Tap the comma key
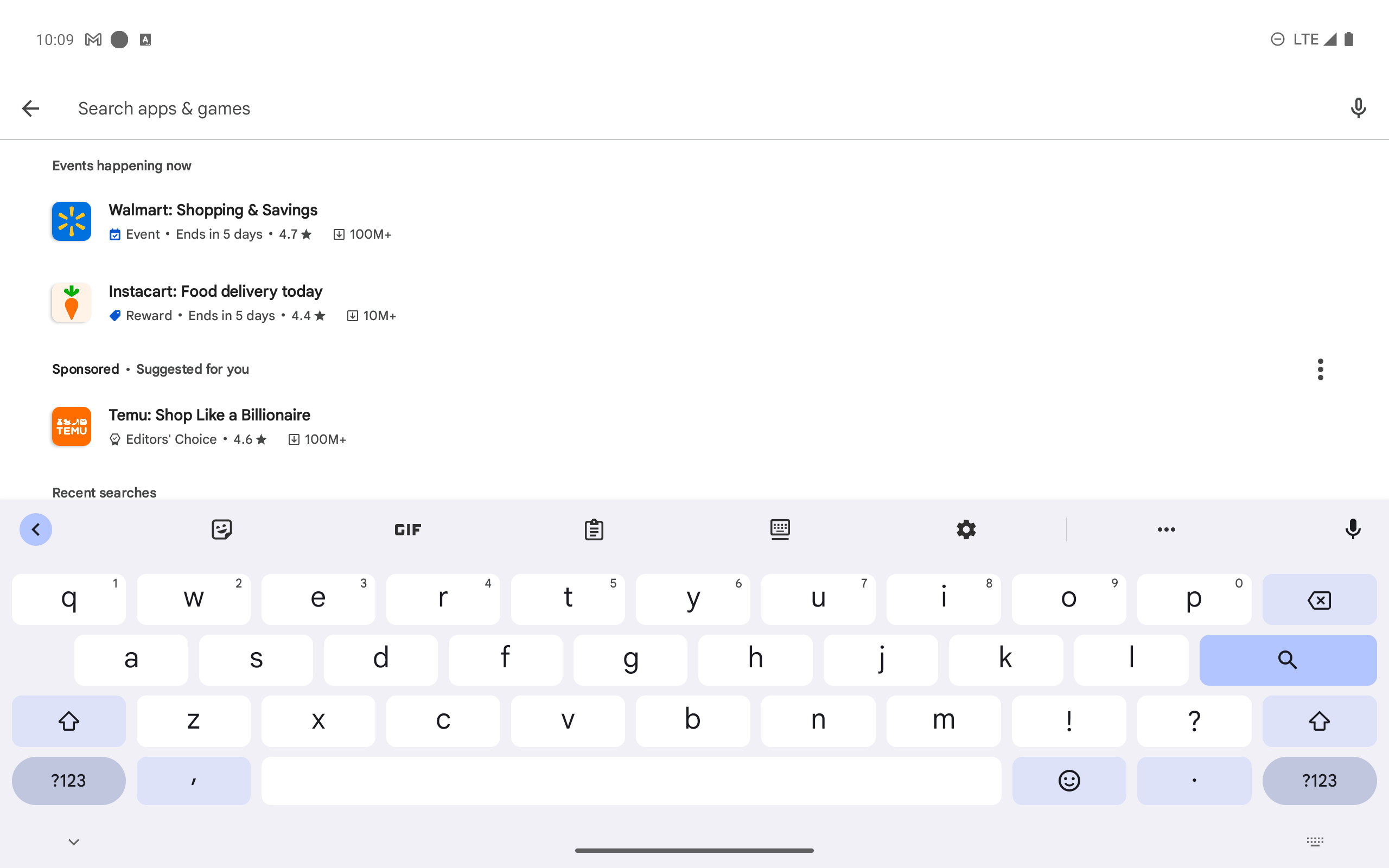 pyautogui.click(x=193, y=781)
